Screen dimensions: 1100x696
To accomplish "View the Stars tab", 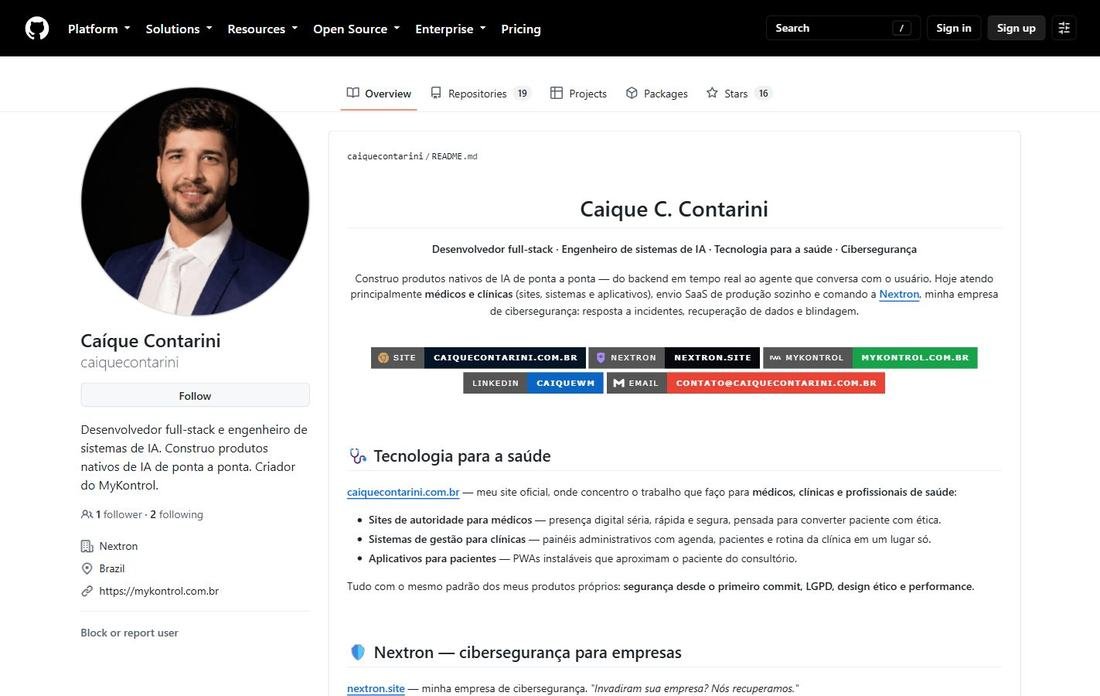I will tap(739, 93).
